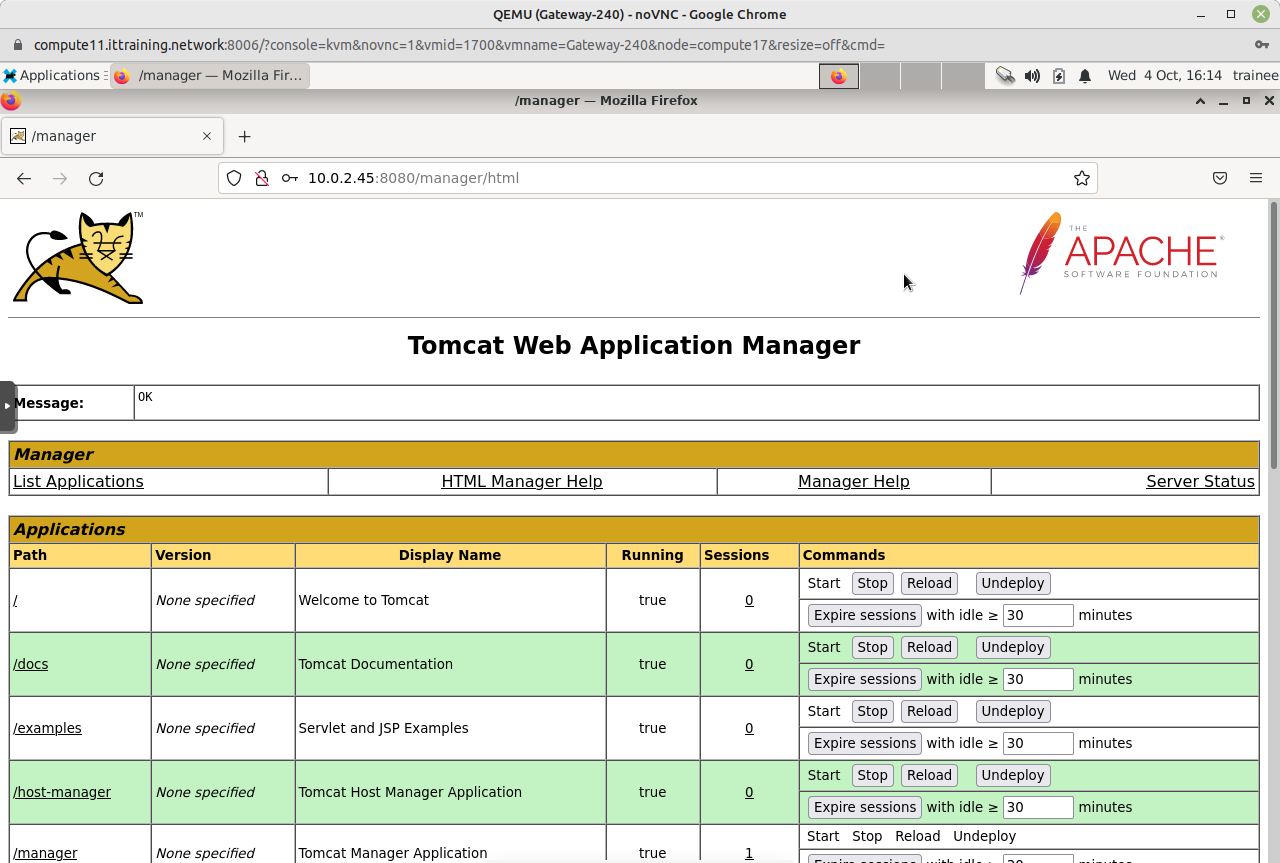Click the battery power tray icon
The width and height of the screenshot is (1280, 863).
[1059, 75]
